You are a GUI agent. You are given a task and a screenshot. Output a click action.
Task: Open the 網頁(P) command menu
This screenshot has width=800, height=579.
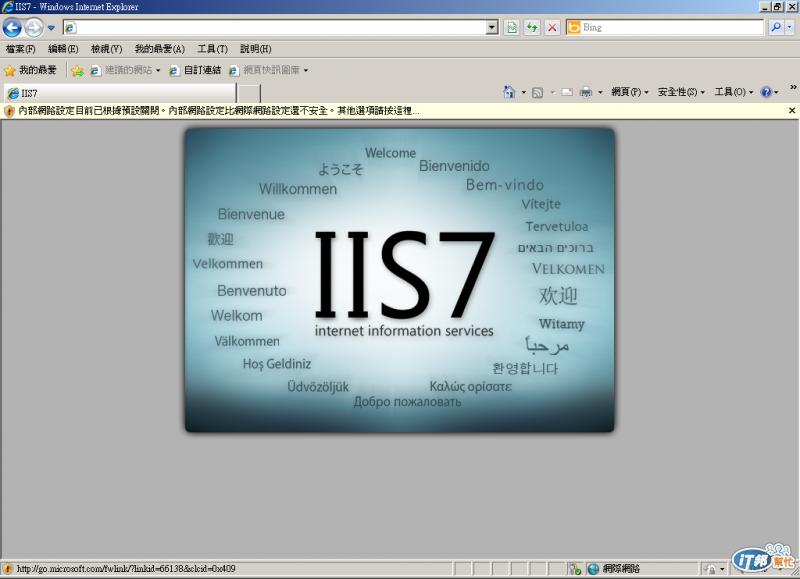coord(630,92)
